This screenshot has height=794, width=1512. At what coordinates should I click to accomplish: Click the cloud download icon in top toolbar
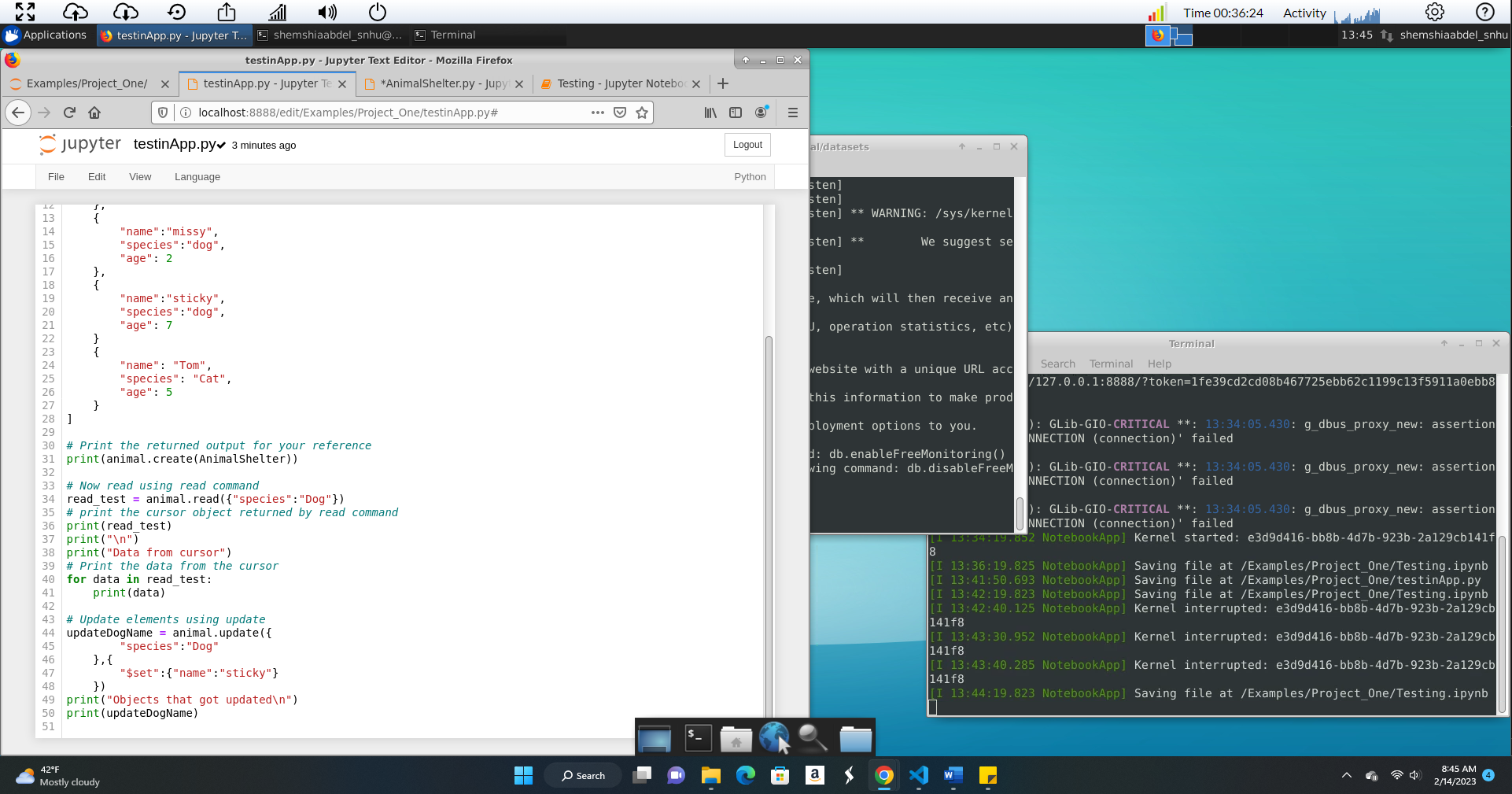coord(126,12)
